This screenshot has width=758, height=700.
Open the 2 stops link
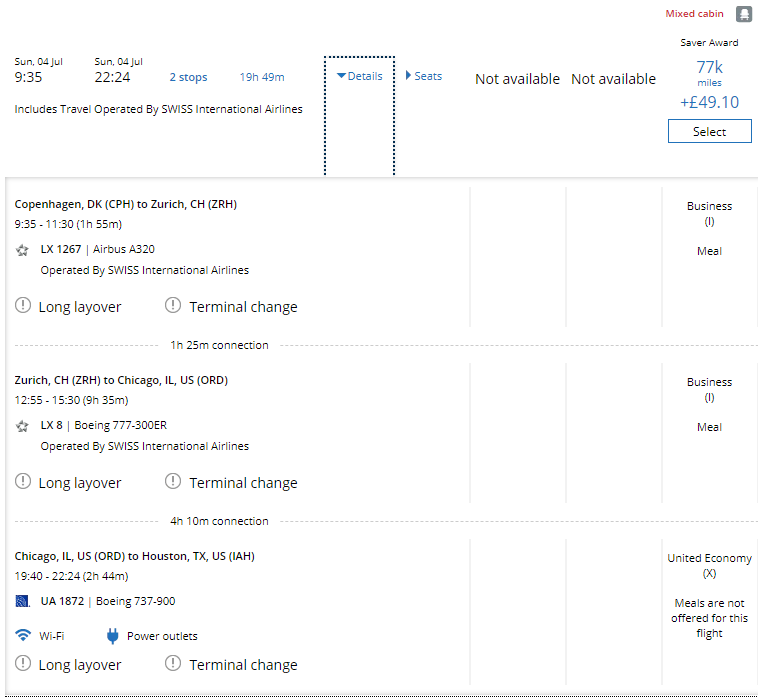pyautogui.click(x=188, y=77)
